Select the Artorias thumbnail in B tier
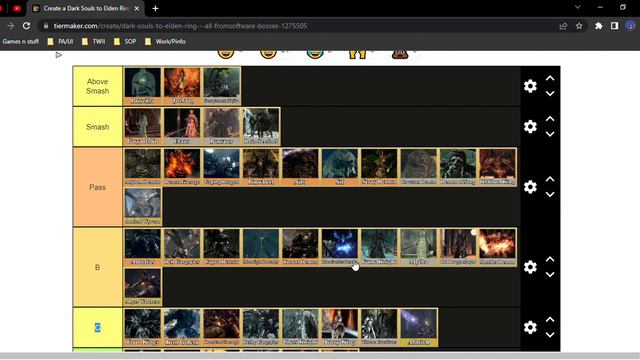 click(142, 247)
